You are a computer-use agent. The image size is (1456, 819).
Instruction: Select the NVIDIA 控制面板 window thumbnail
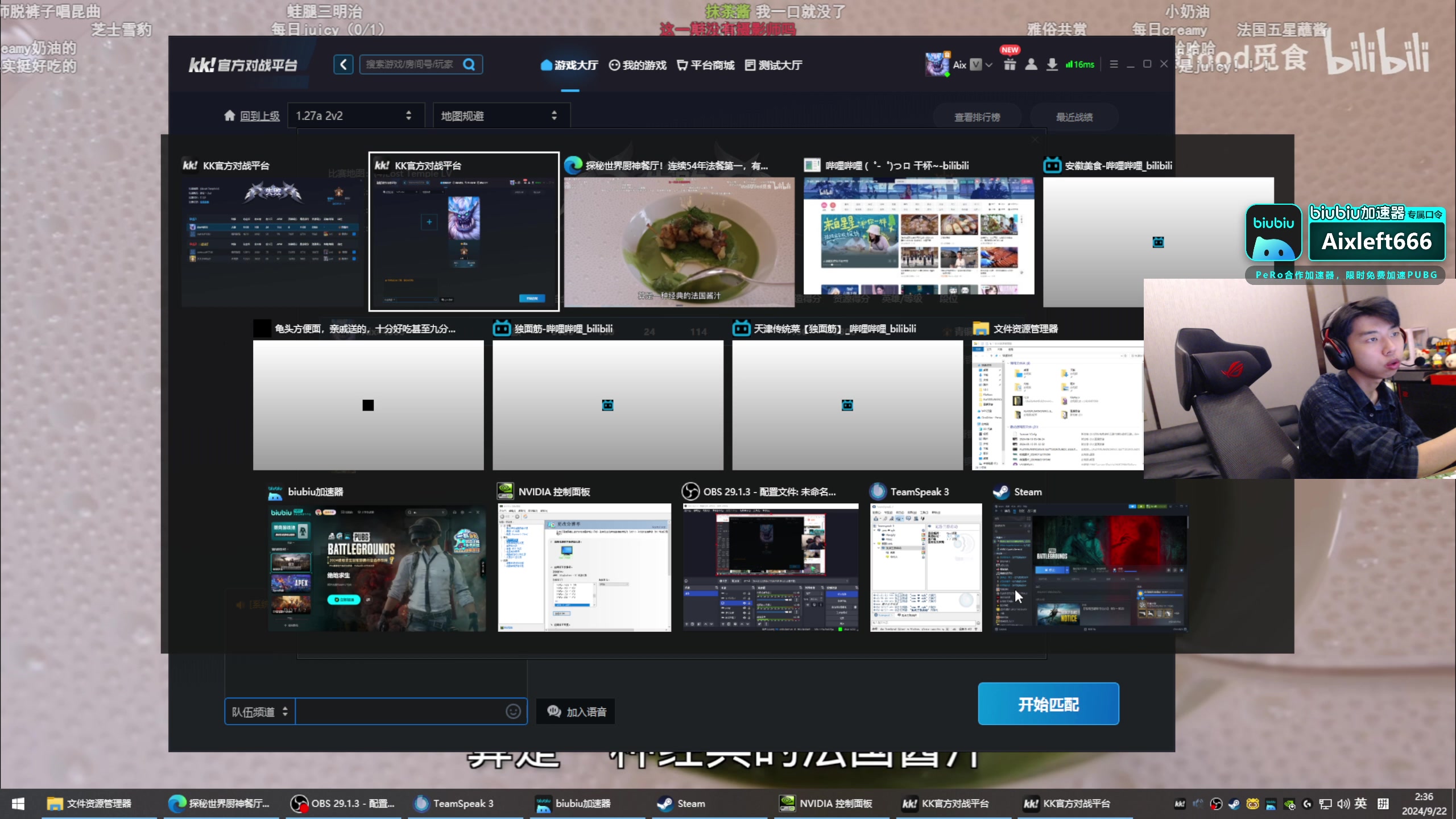click(x=585, y=568)
